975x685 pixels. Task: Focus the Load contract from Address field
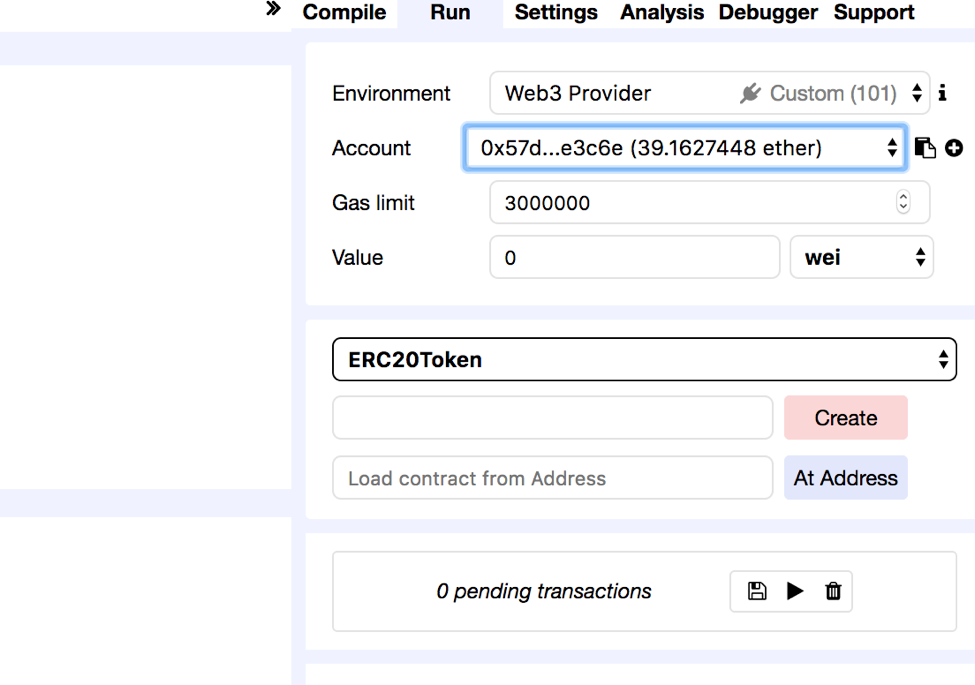(x=553, y=478)
